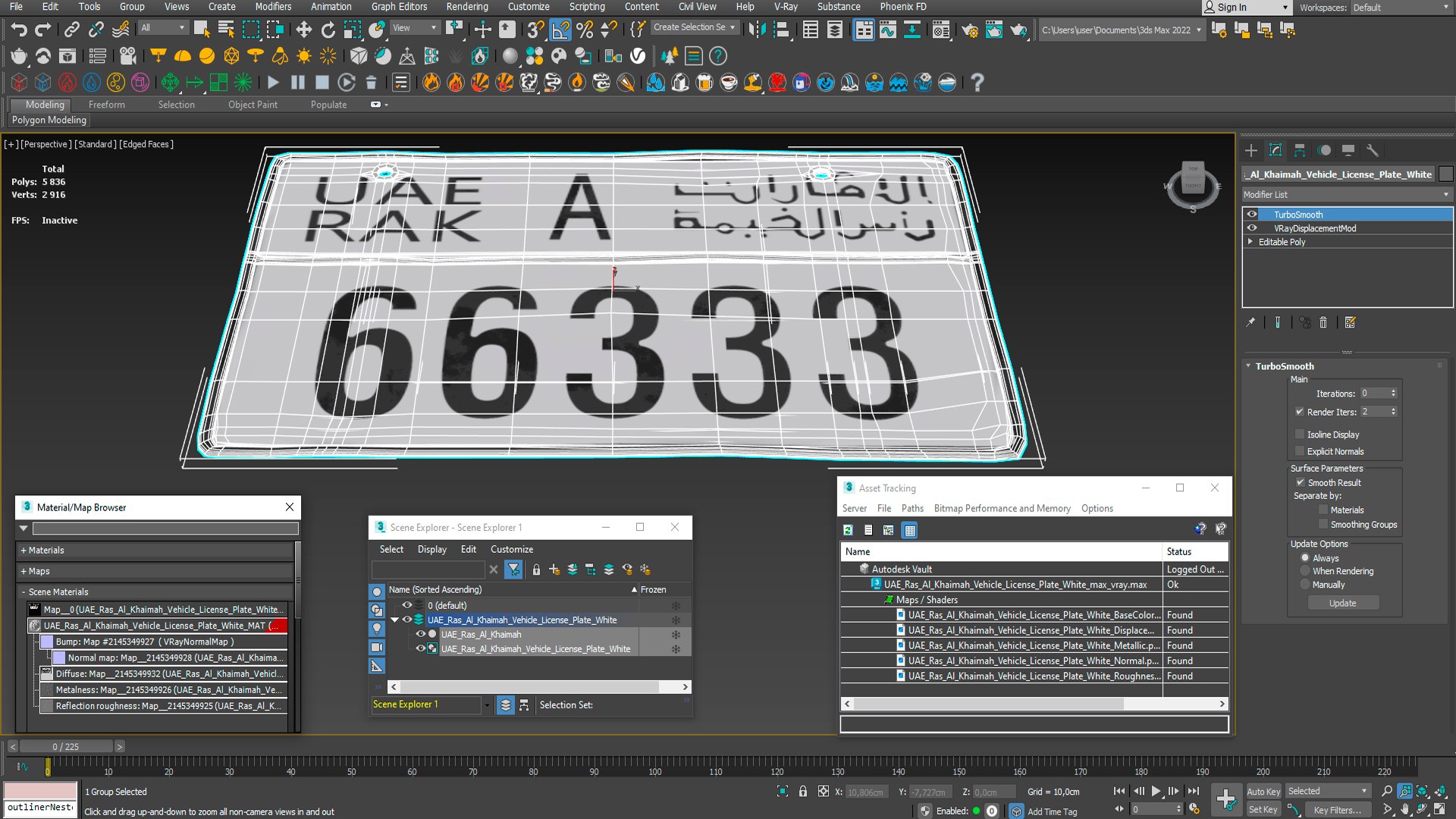
Task: Click Link selection chain icon
Action: (71, 30)
